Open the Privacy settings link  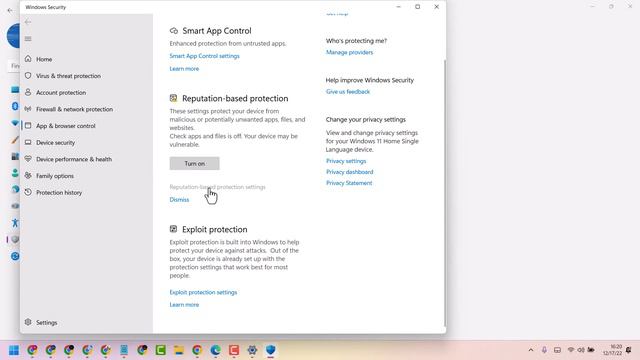pos(346,161)
